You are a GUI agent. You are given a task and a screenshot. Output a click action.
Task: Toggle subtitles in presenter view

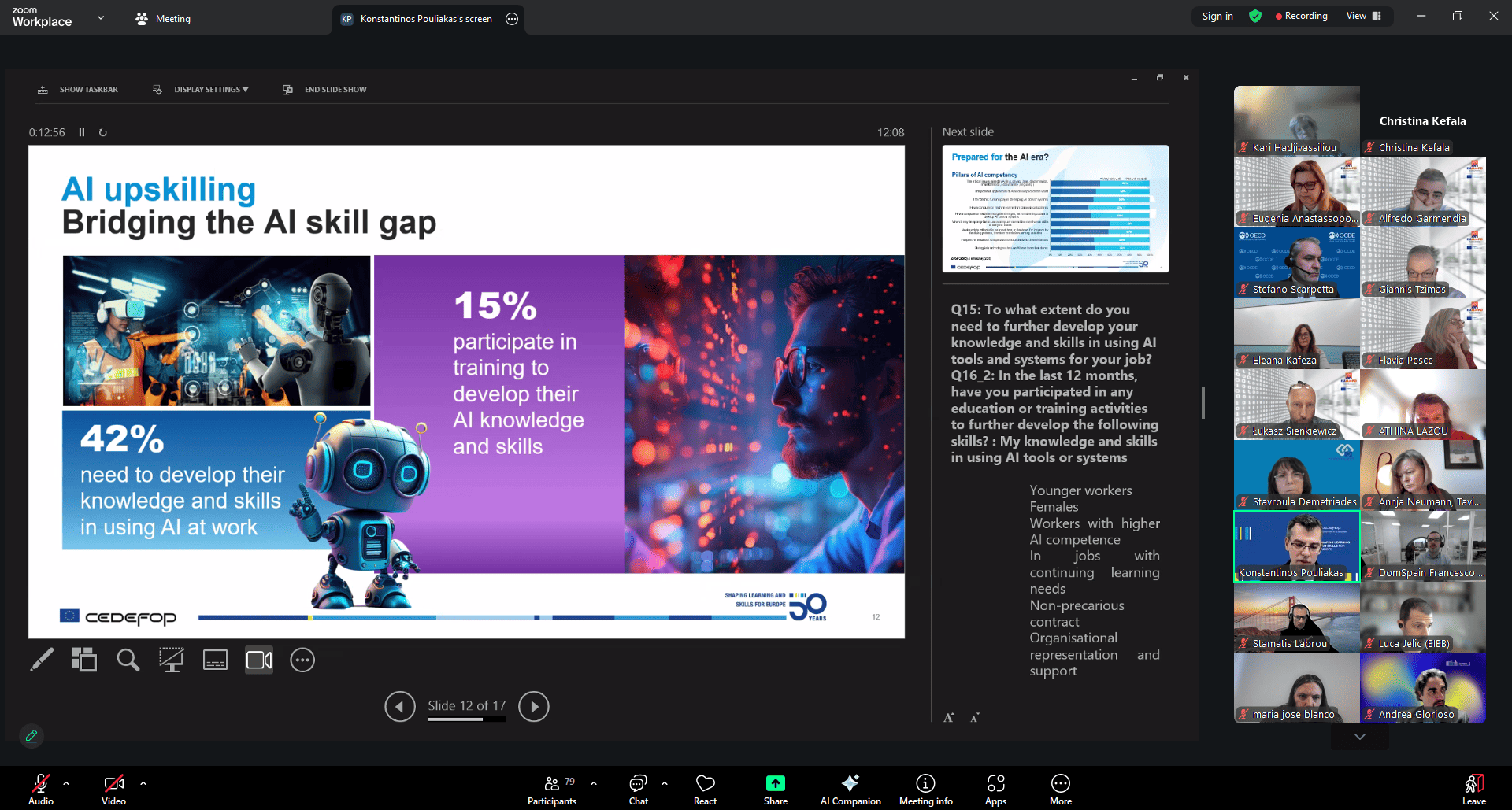tap(215, 660)
